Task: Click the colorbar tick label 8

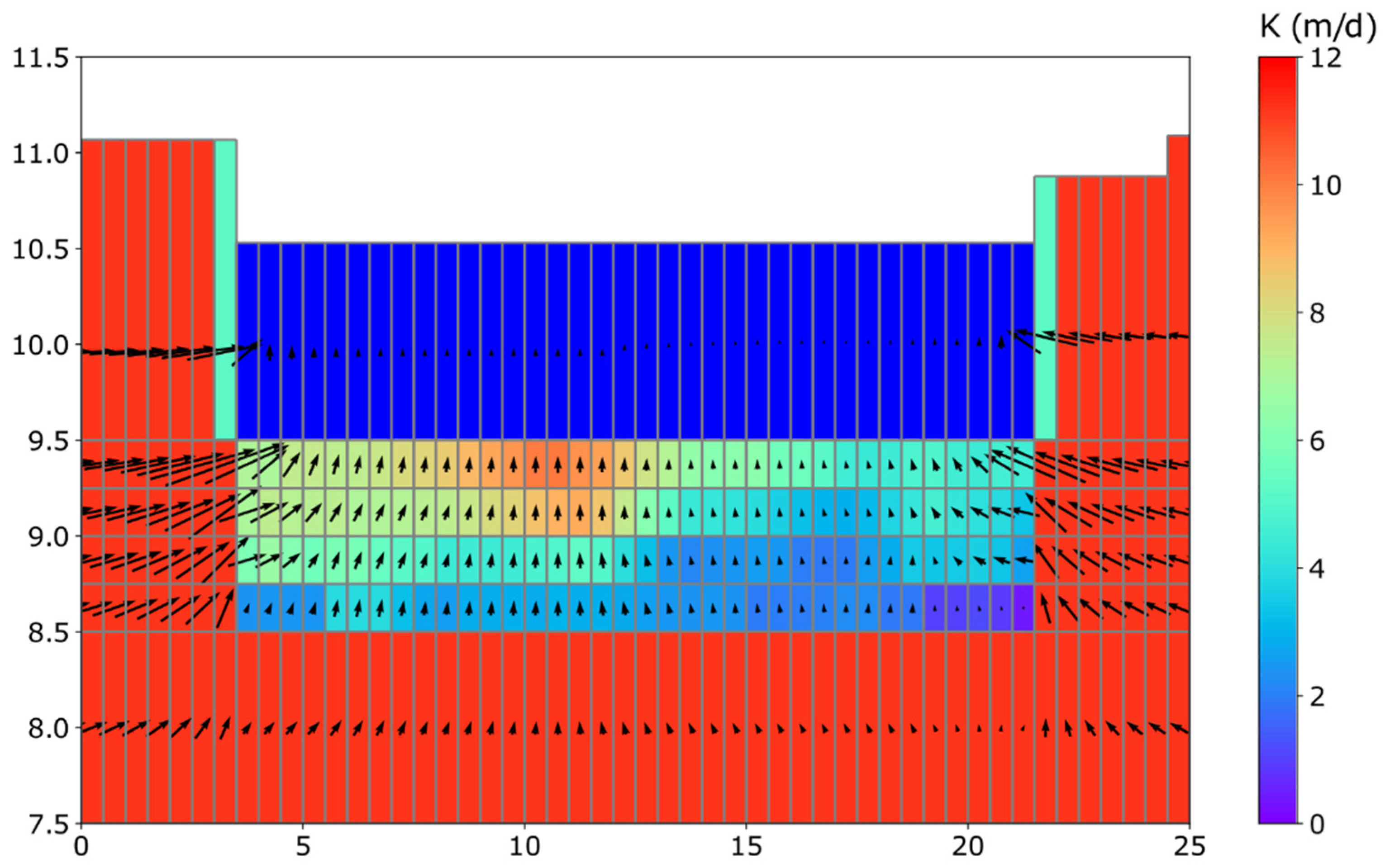Action: pyautogui.click(x=1318, y=314)
